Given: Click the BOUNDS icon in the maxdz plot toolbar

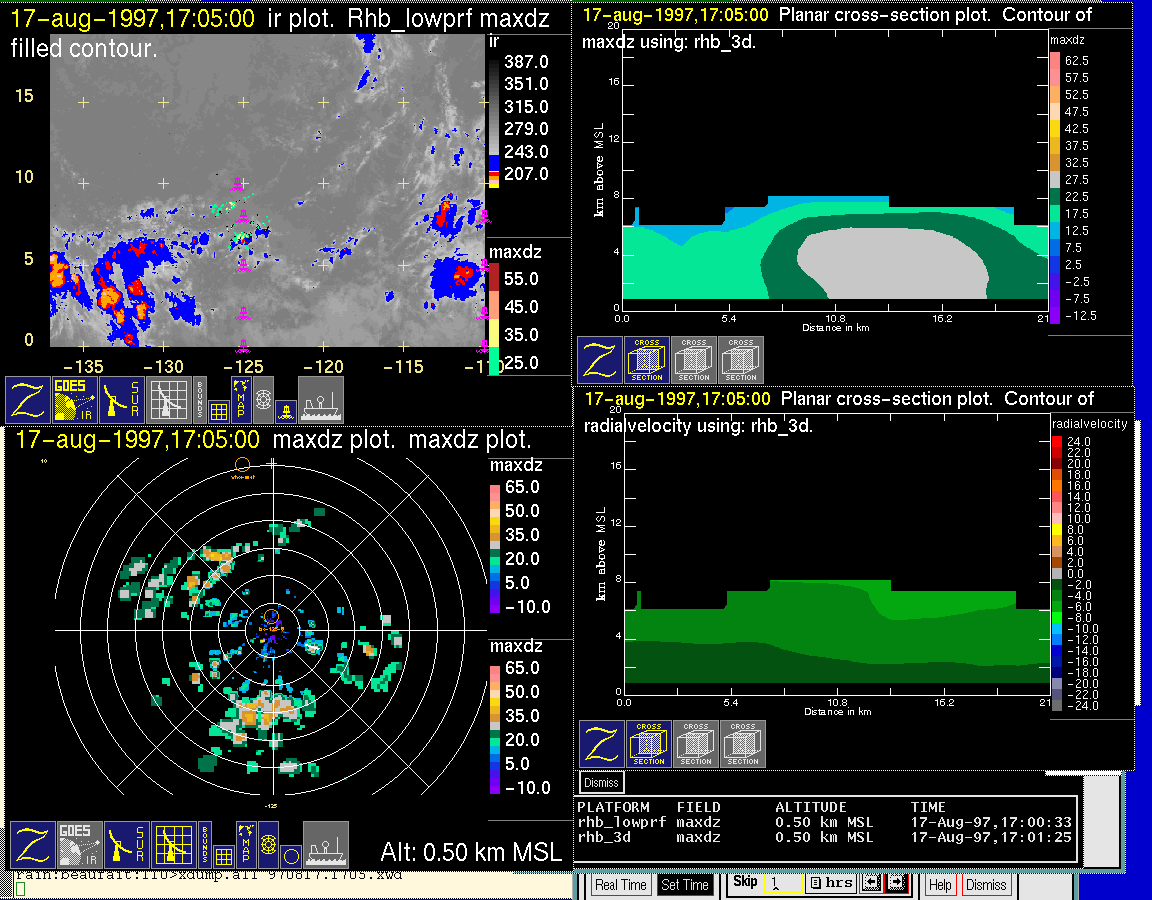Looking at the screenshot, I should click(205, 845).
